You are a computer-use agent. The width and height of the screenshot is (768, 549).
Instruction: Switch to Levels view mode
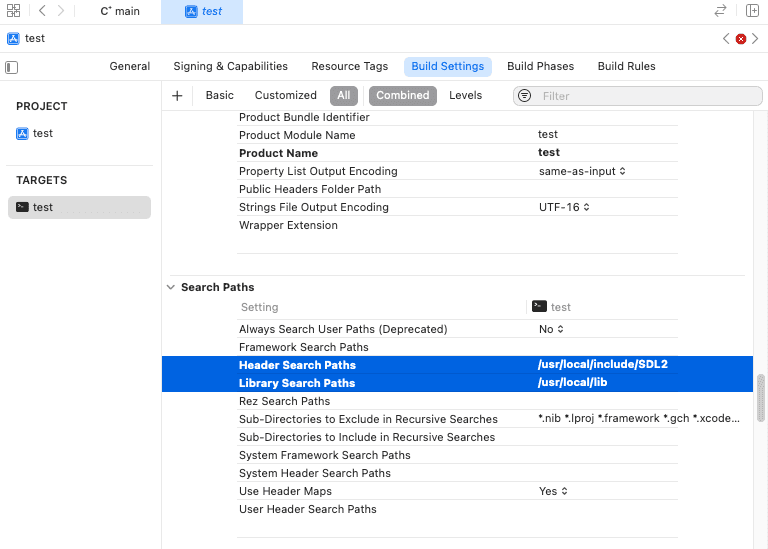(465, 96)
